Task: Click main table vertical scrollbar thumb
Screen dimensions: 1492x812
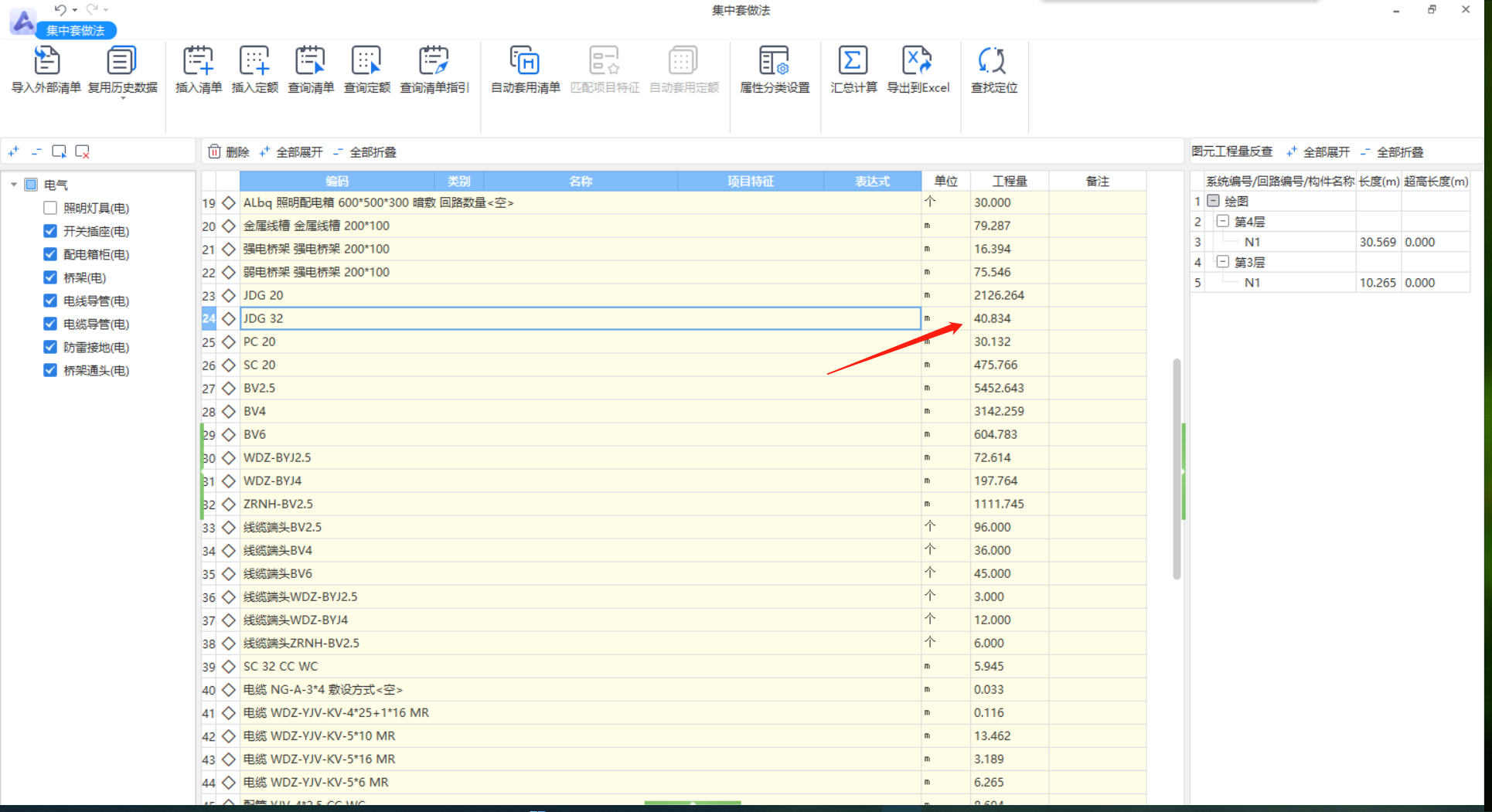Action: (1177, 468)
